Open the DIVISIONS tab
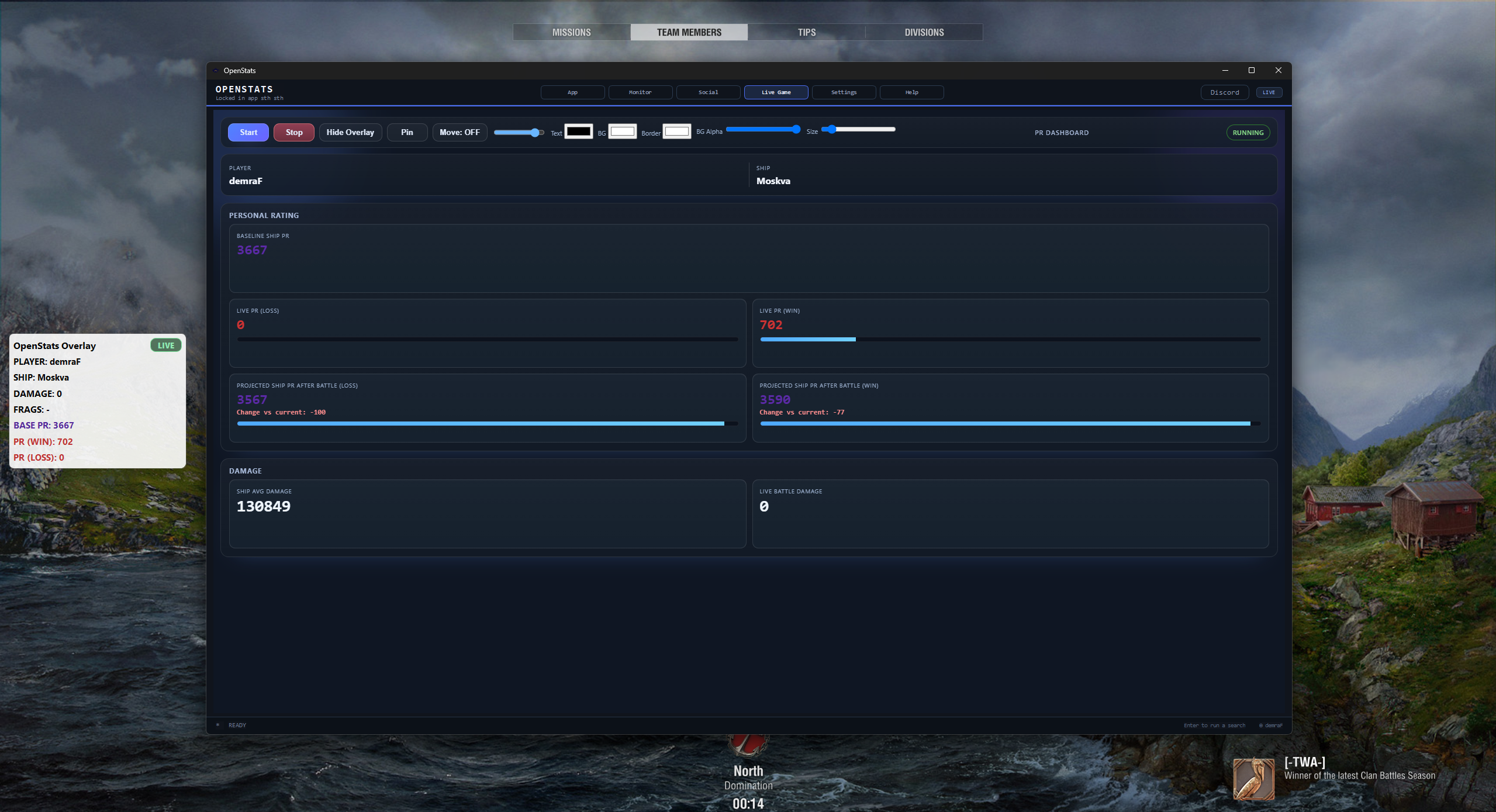The image size is (1496, 812). point(924,32)
